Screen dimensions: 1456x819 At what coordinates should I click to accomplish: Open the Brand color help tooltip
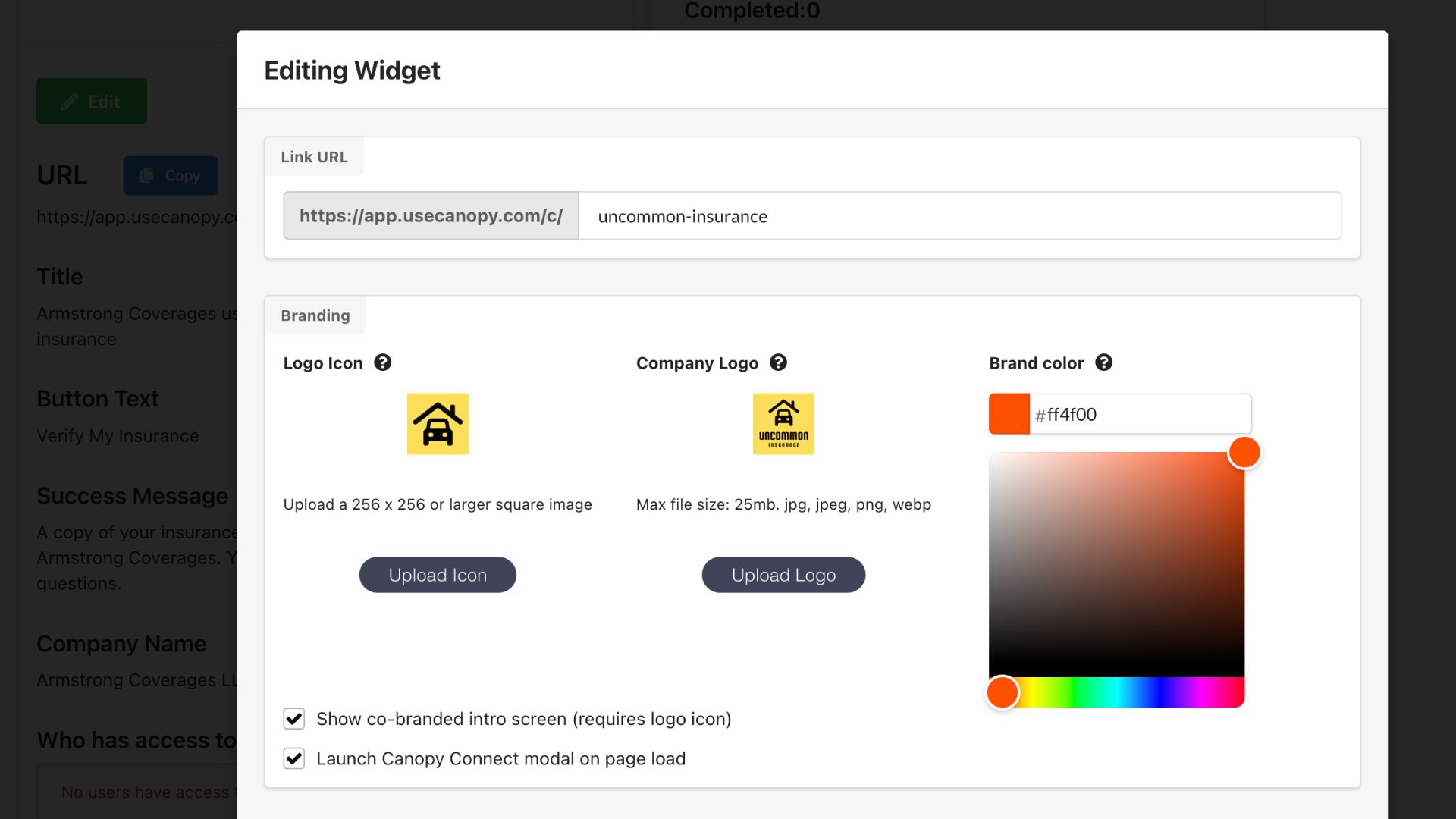coord(1104,362)
